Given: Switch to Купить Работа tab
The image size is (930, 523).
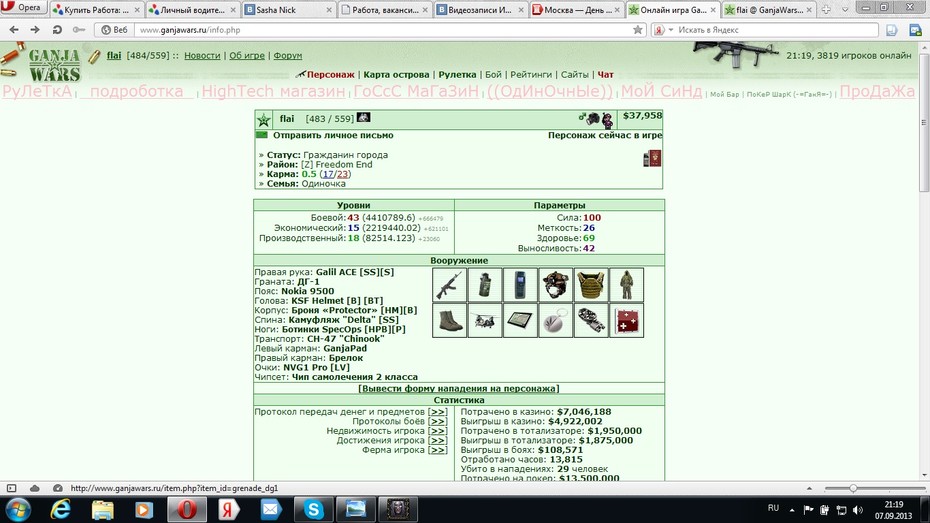Looking at the screenshot, I should (x=97, y=9).
